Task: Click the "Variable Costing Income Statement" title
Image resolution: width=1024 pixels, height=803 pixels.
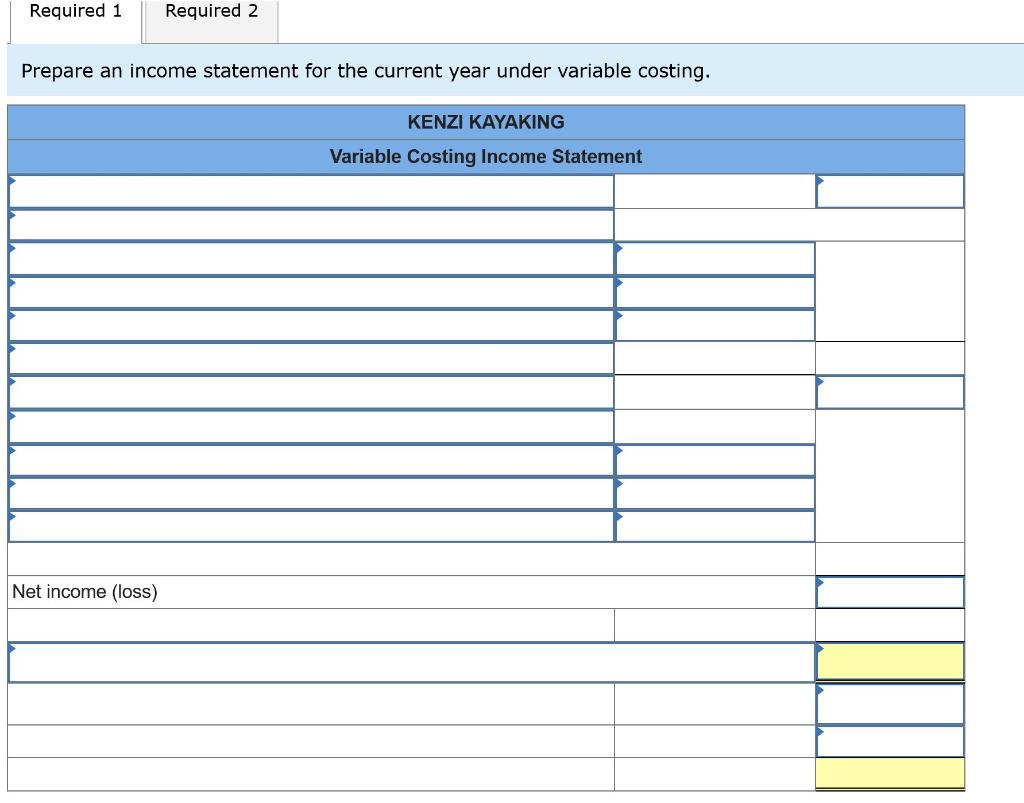Action: pyautogui.click(x=486, y=157)
